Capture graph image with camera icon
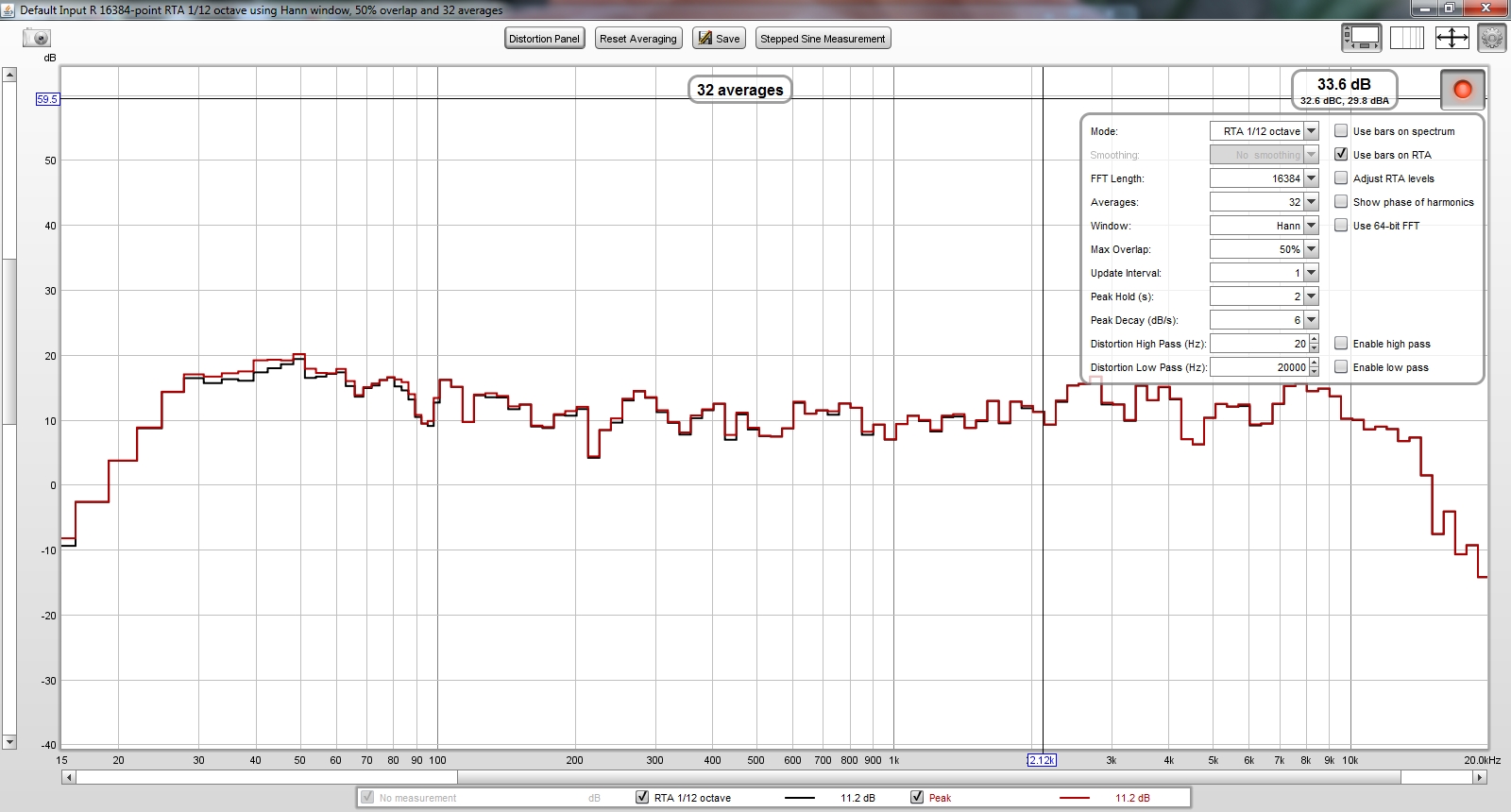Viewport: 1511px width, 812px height. [37, 38]
